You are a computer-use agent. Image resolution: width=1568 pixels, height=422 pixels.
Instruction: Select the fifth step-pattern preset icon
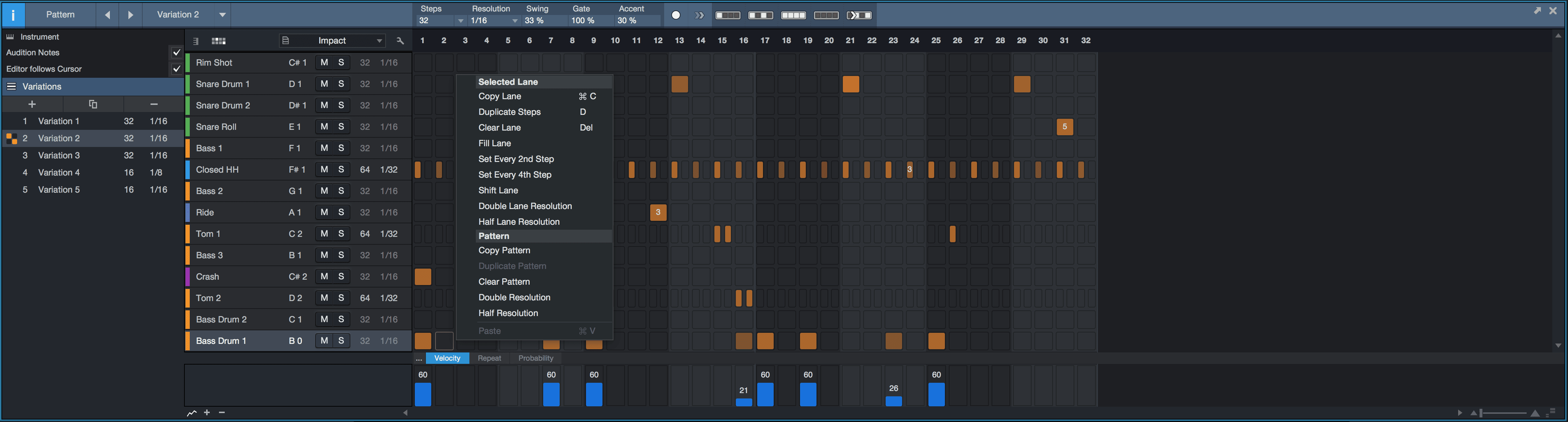click(860, 15)
